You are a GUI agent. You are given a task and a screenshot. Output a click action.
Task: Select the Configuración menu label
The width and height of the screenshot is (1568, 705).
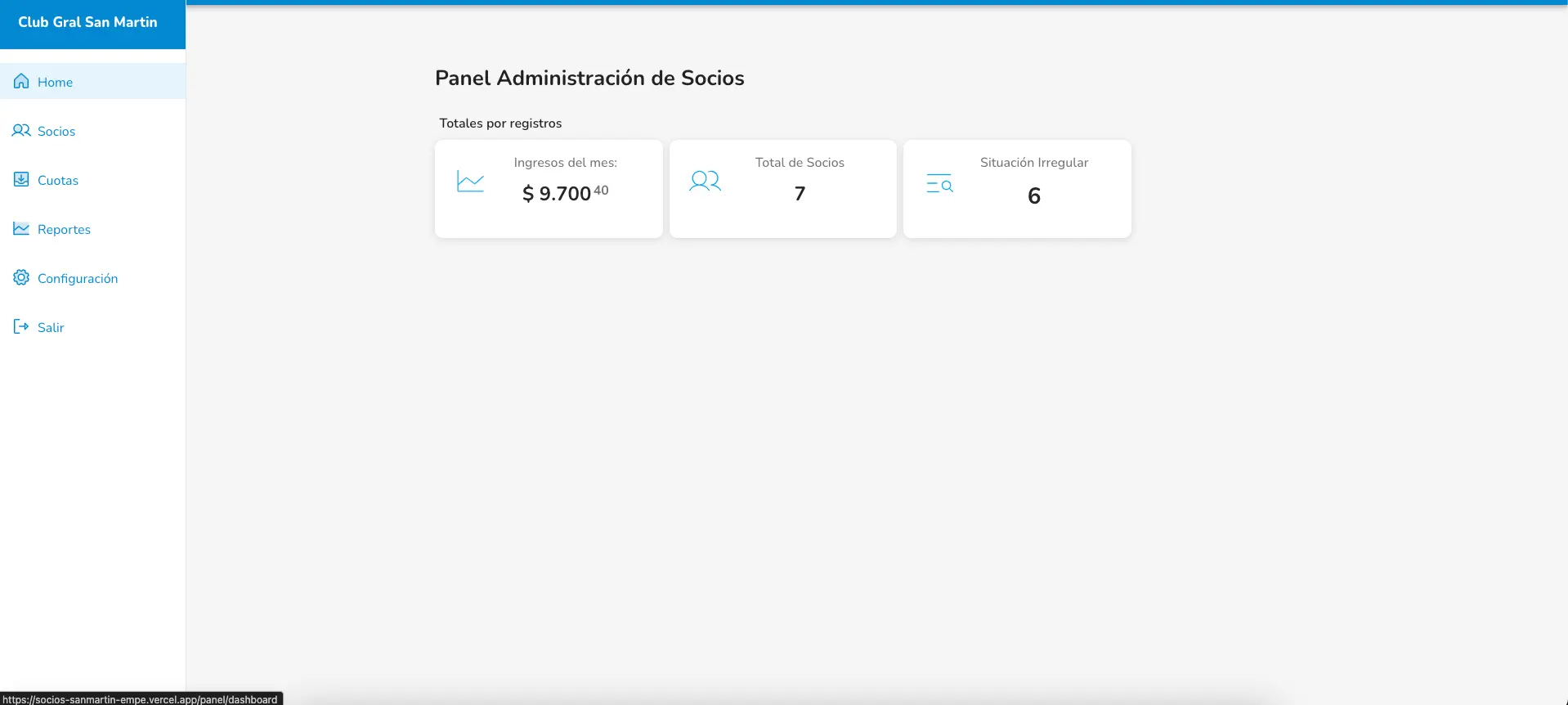[x=78, y=279]
